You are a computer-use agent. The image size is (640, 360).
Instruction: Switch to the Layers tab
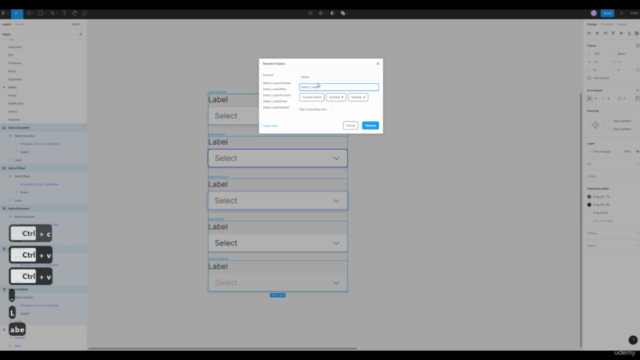[7, 24]
